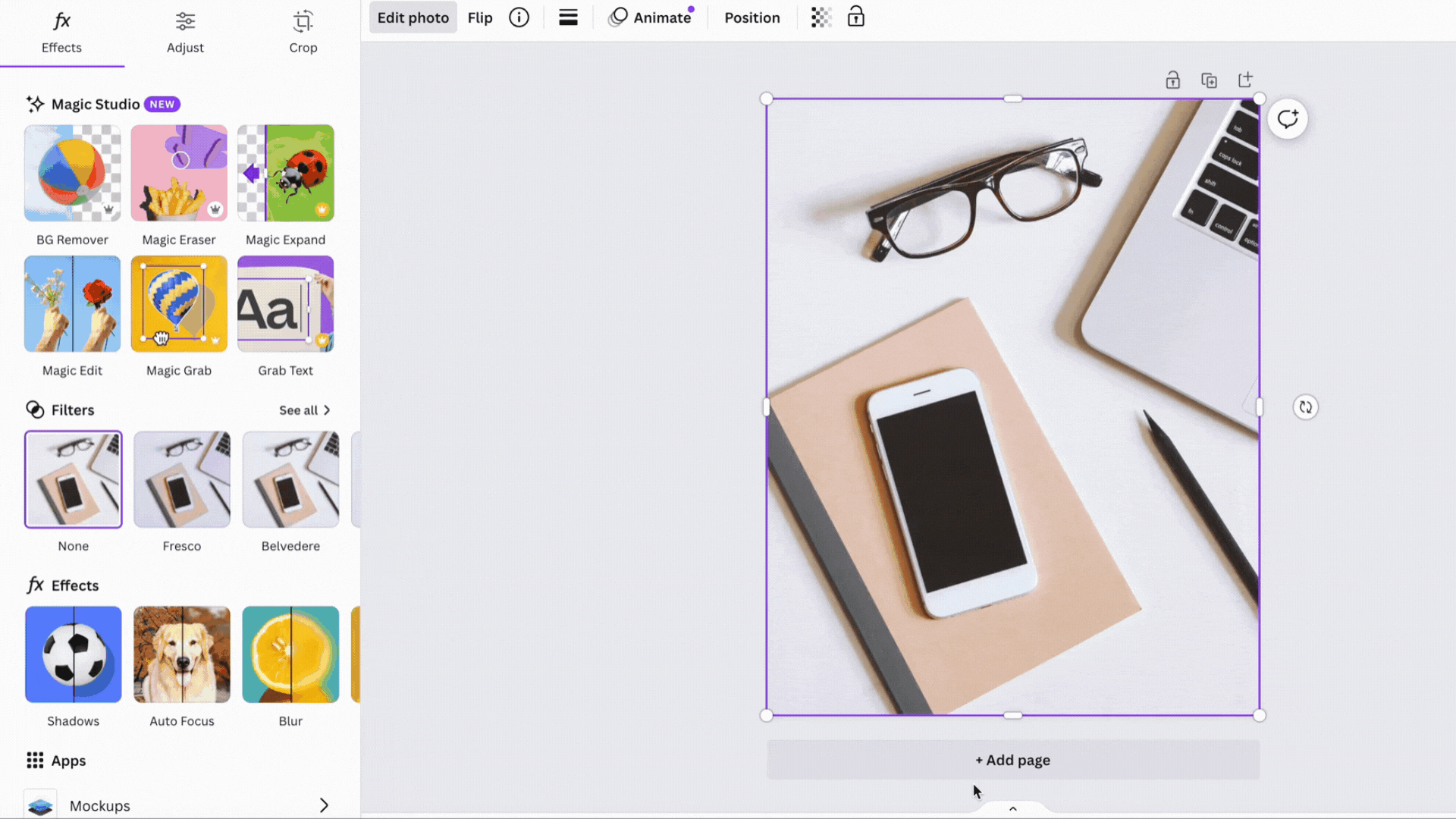Toggle between Effects and Adjust panels
This screenshot has height=819, width=1456.
[185, 30]
